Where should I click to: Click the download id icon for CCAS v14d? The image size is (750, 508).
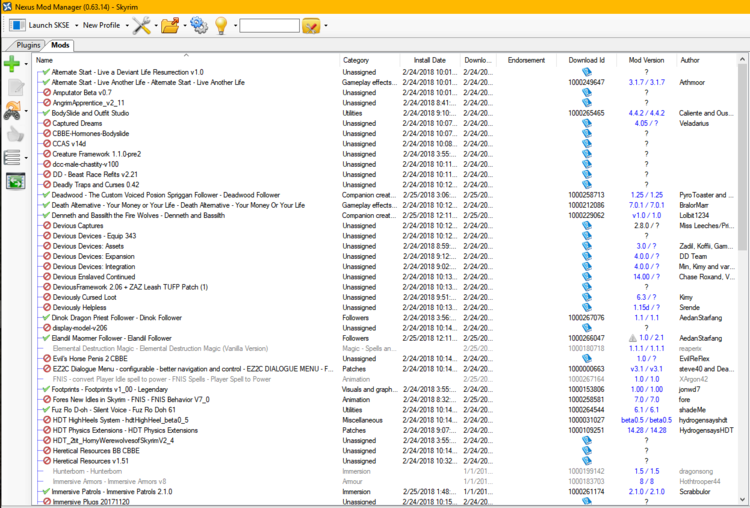pyautogui.click(x=586, y=144)
